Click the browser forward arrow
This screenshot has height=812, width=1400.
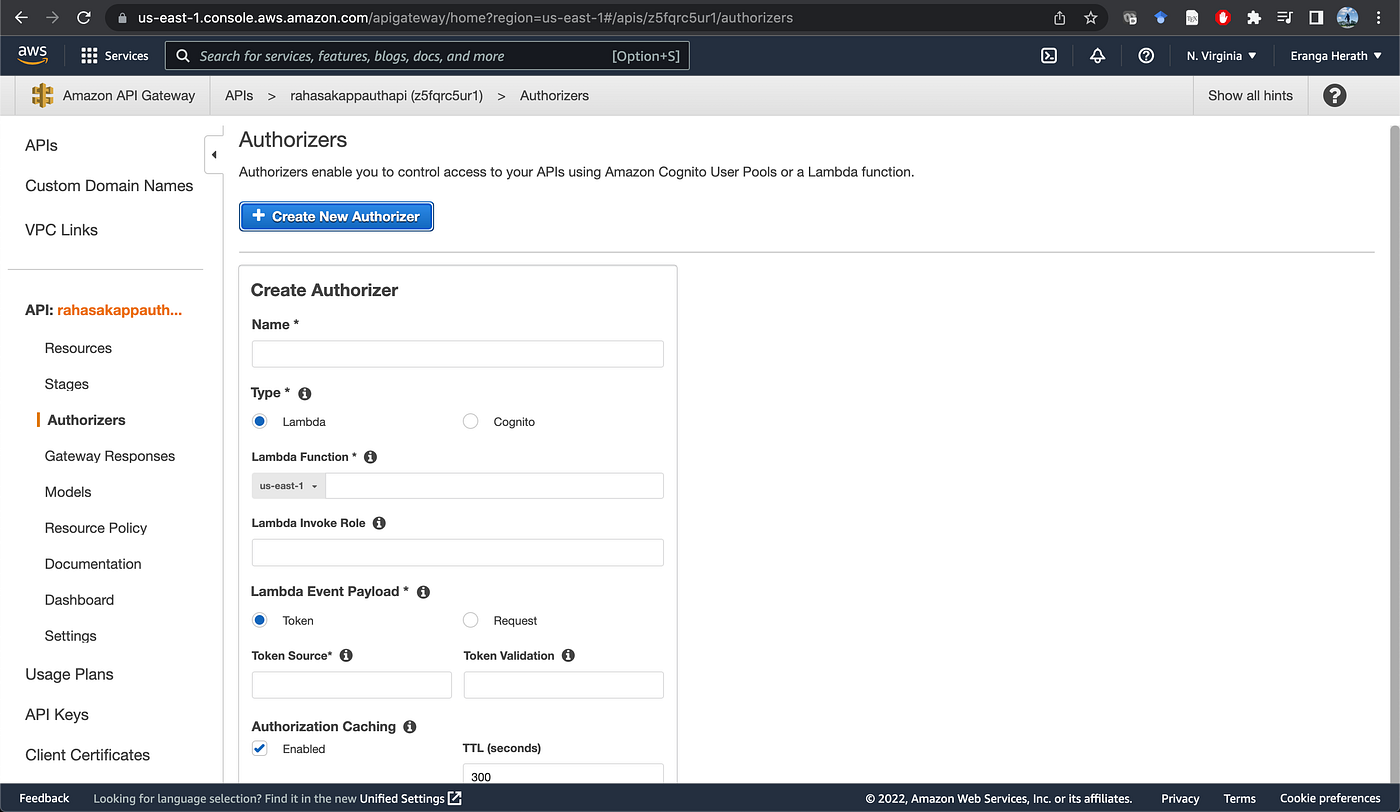coord(52,17)
